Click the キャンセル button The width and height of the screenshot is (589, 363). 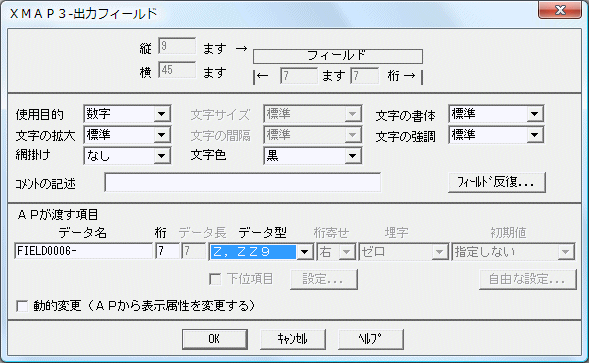pyautogui.click(x=293, y=339)
